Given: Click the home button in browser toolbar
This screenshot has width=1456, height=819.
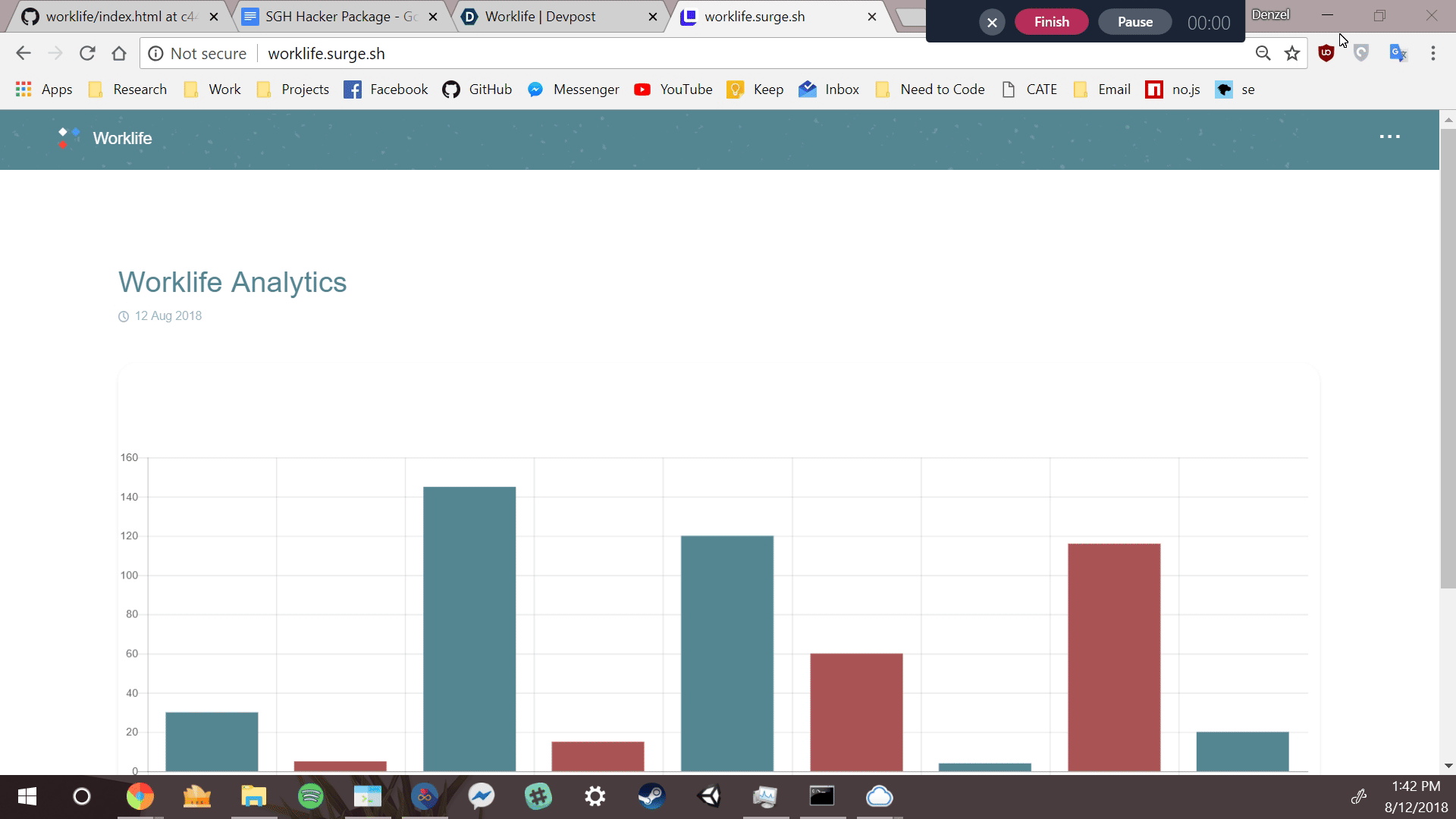Looking at the screenshot, I should 119,53.
